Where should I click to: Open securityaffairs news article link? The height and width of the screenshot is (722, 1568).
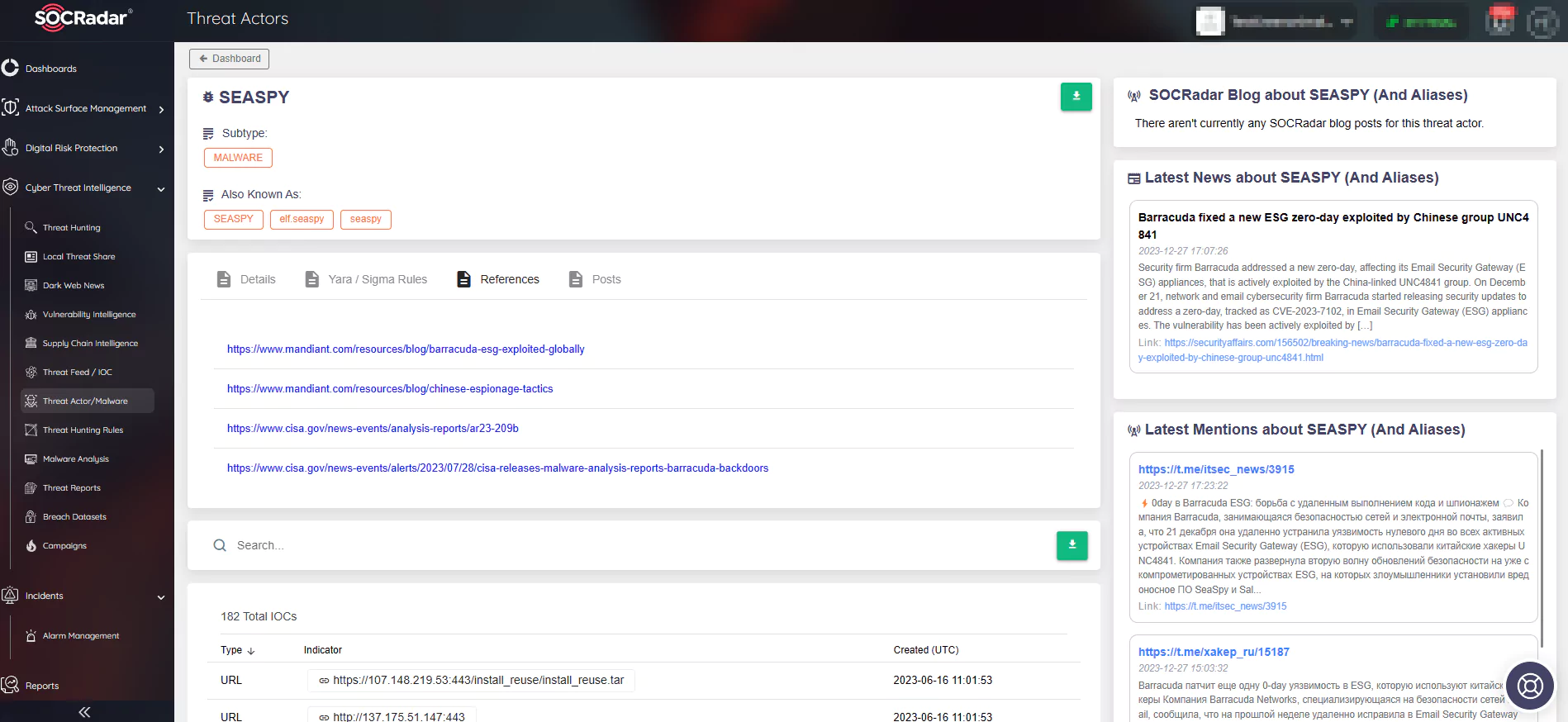pyautogui.click(x=1333, y=350)
